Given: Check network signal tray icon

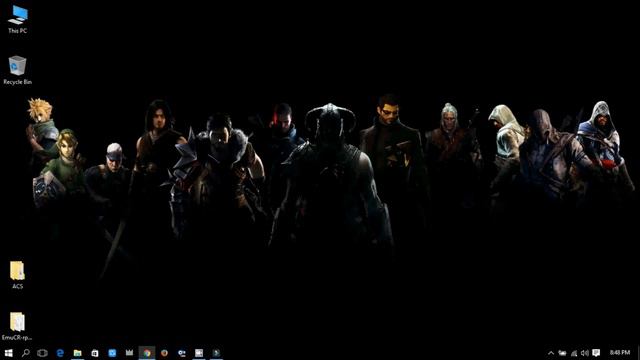Looking at the screenshot, I should 574,353.
